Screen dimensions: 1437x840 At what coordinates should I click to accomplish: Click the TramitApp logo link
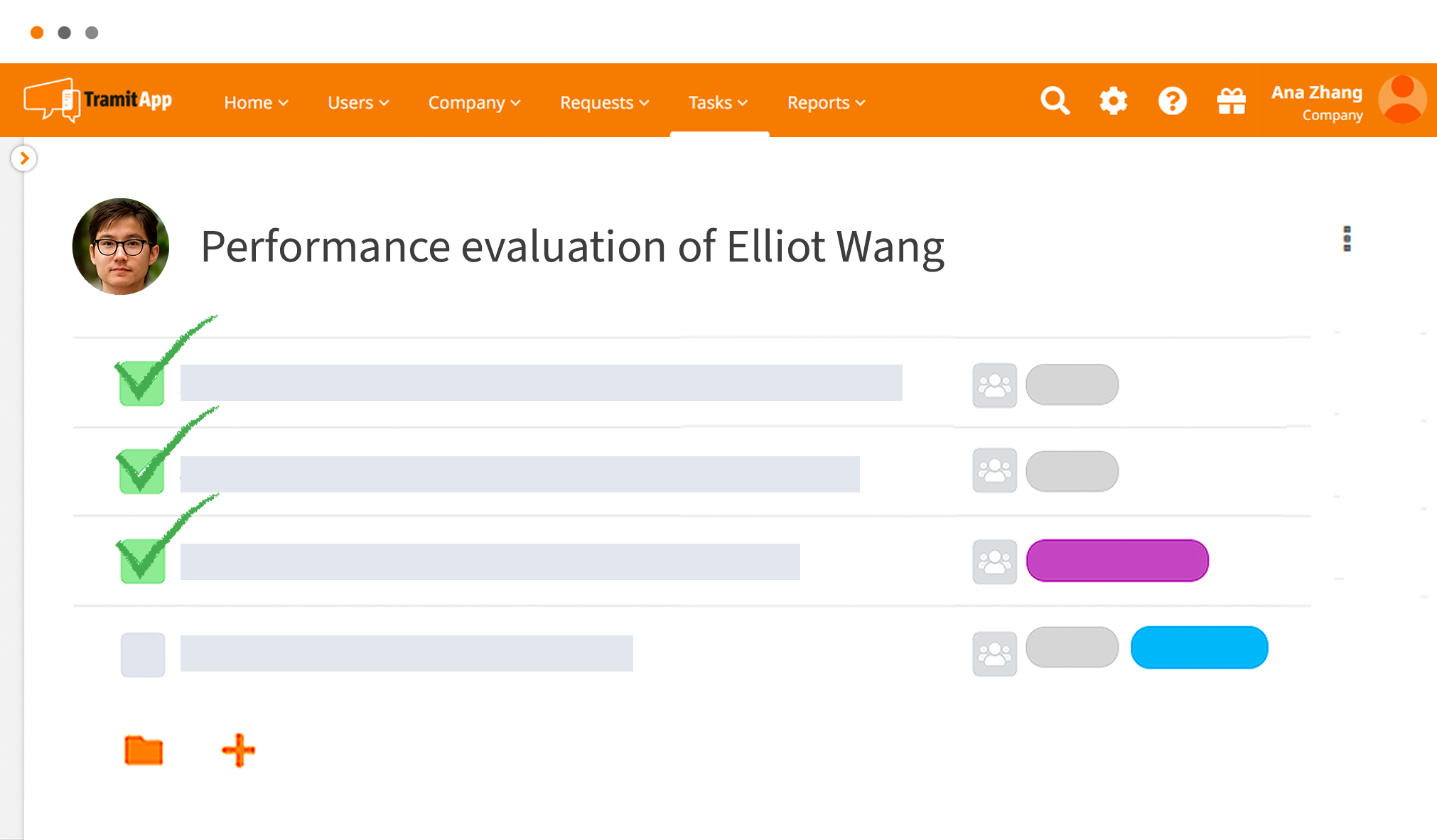pos(98,100)
